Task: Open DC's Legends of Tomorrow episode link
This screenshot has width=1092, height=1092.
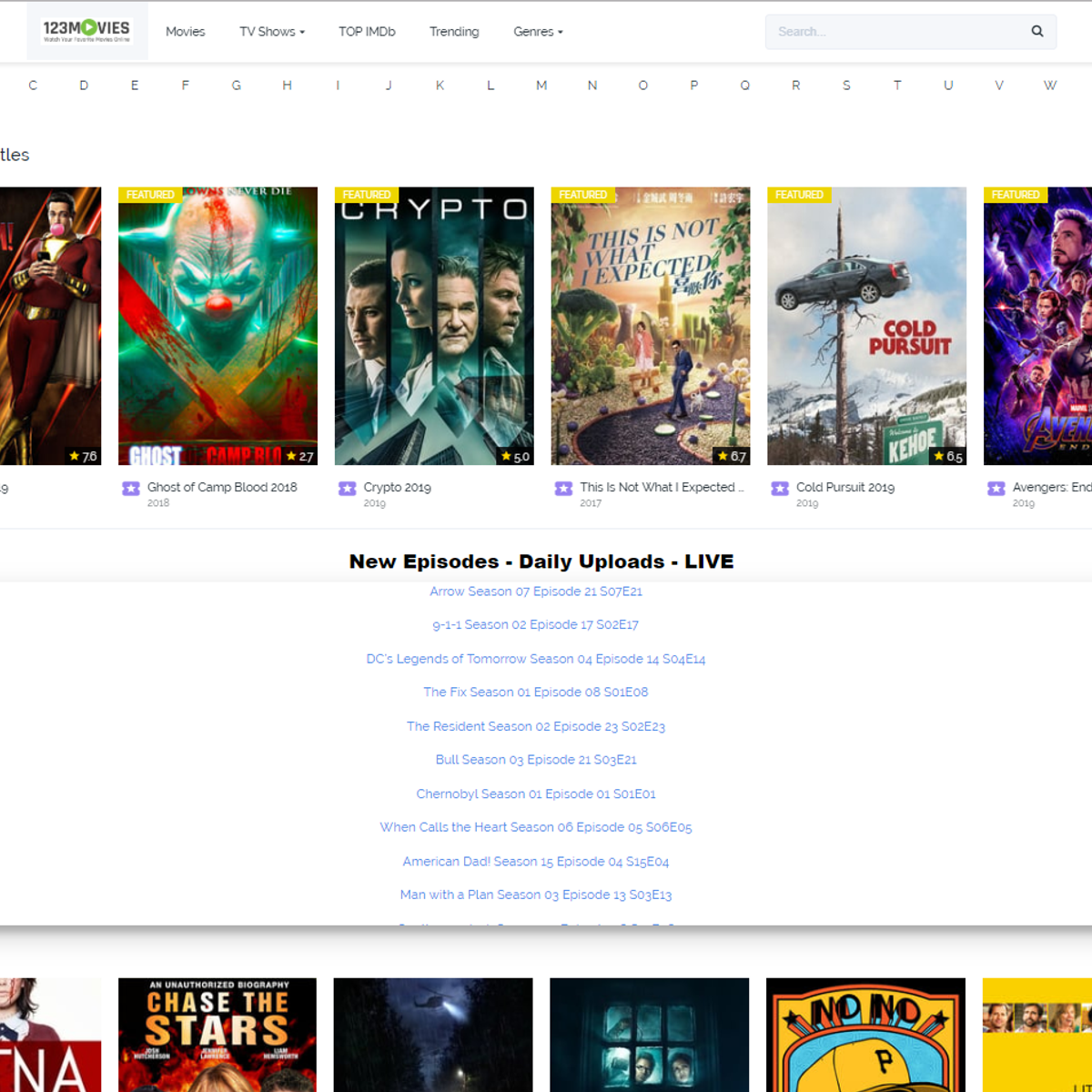Action: pos(536,659)
